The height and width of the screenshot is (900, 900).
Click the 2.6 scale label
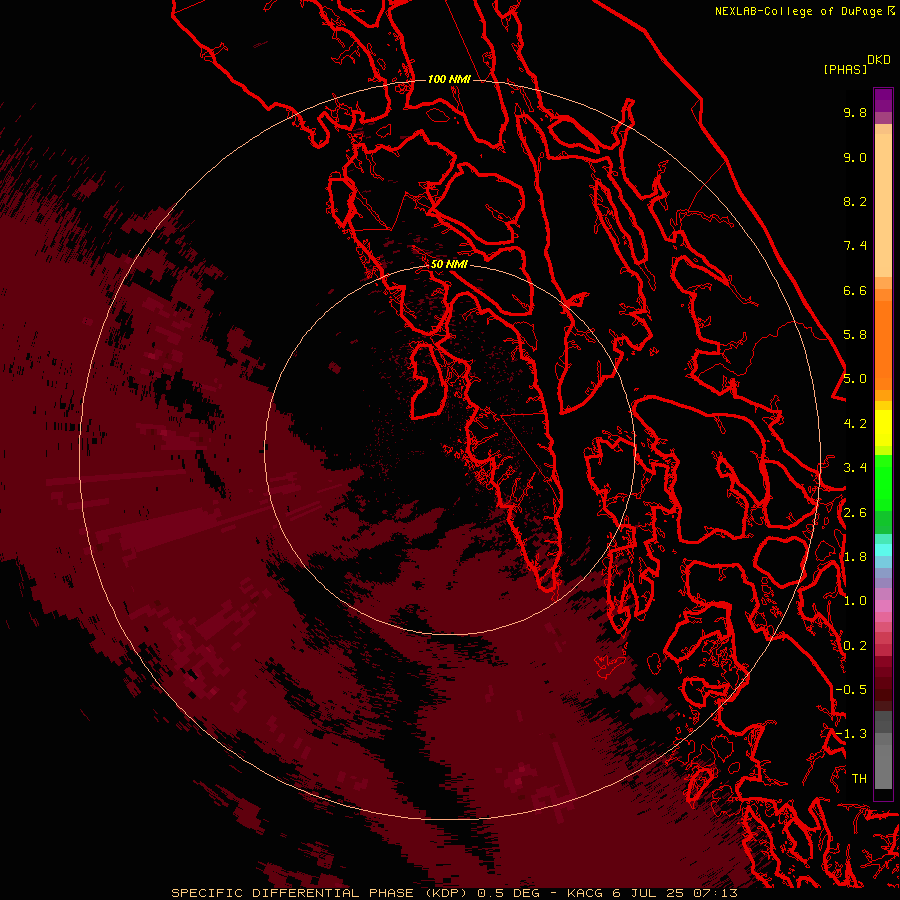tap(855, 513)
